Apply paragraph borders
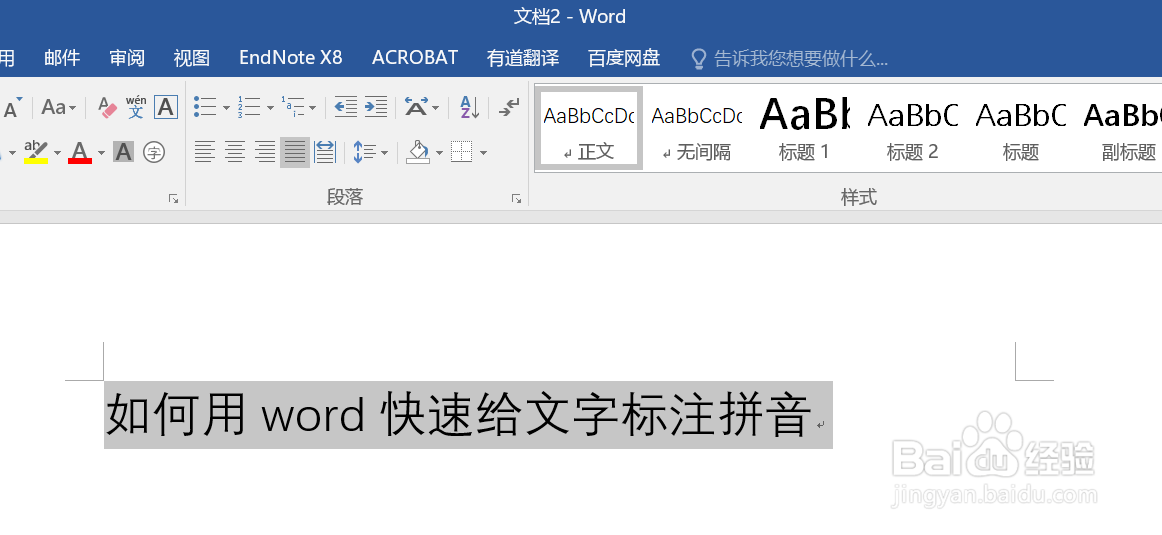This screenshot has width=1162, height=535. coord(462,153)
